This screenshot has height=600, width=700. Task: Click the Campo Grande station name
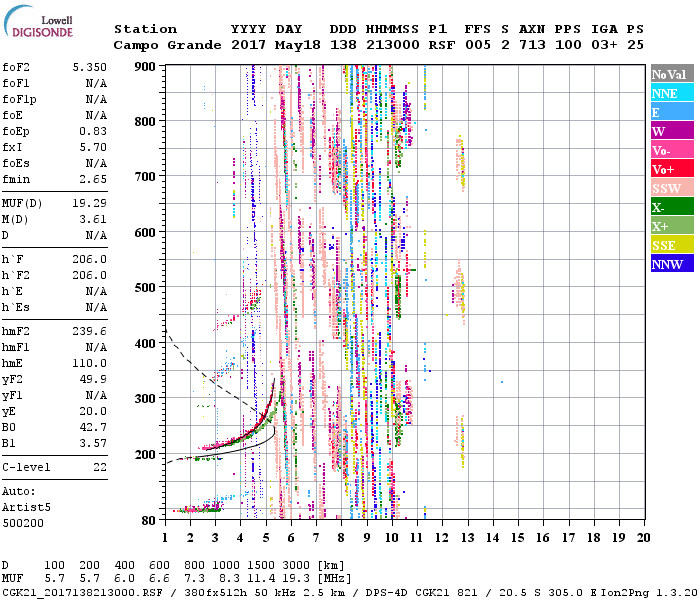pyautogui.click(x=167, y=45)
